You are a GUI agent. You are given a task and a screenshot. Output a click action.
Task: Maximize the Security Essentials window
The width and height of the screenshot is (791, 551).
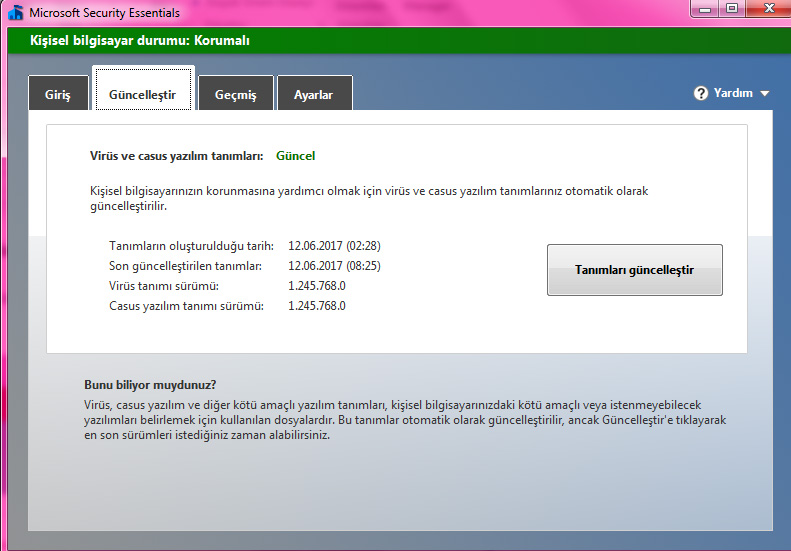pyautogui.click(x=732, y=9)
